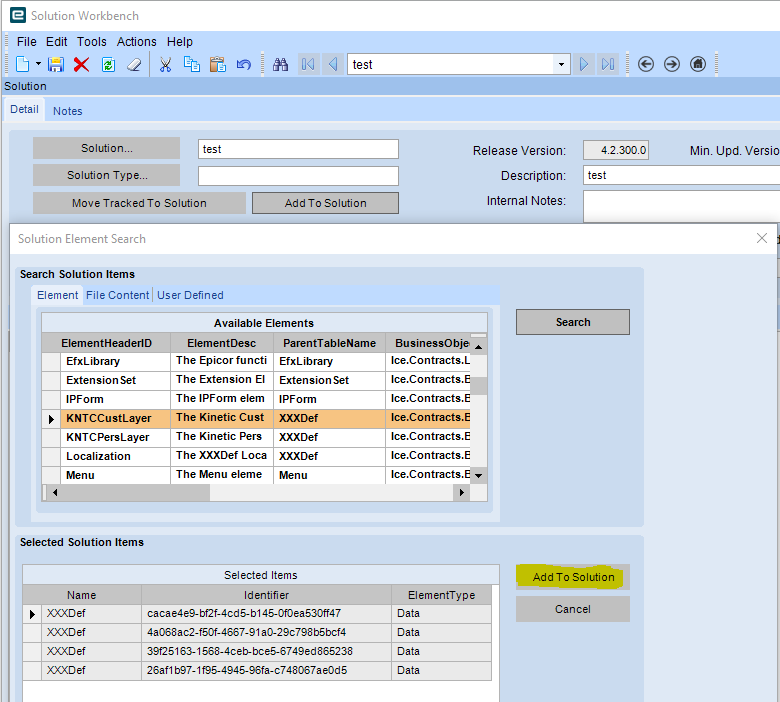Open the Actions menu
Screen dimensions: 780x702
click(136, 41)
